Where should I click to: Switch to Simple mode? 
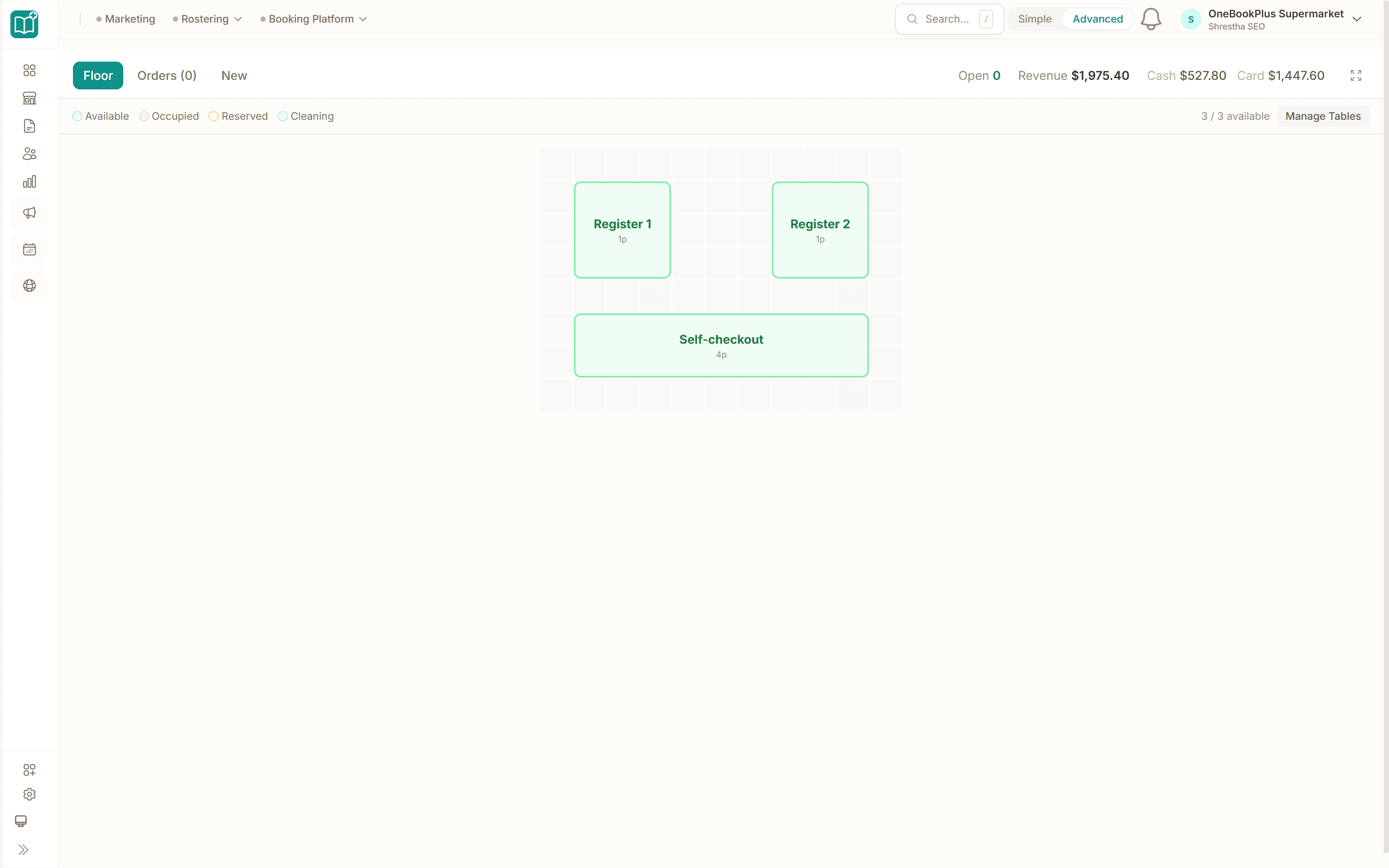click(1035, 18)
